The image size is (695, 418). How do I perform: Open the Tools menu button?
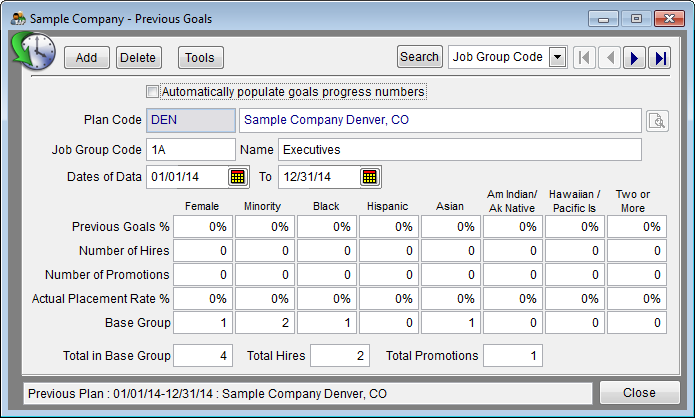point(201,58)
